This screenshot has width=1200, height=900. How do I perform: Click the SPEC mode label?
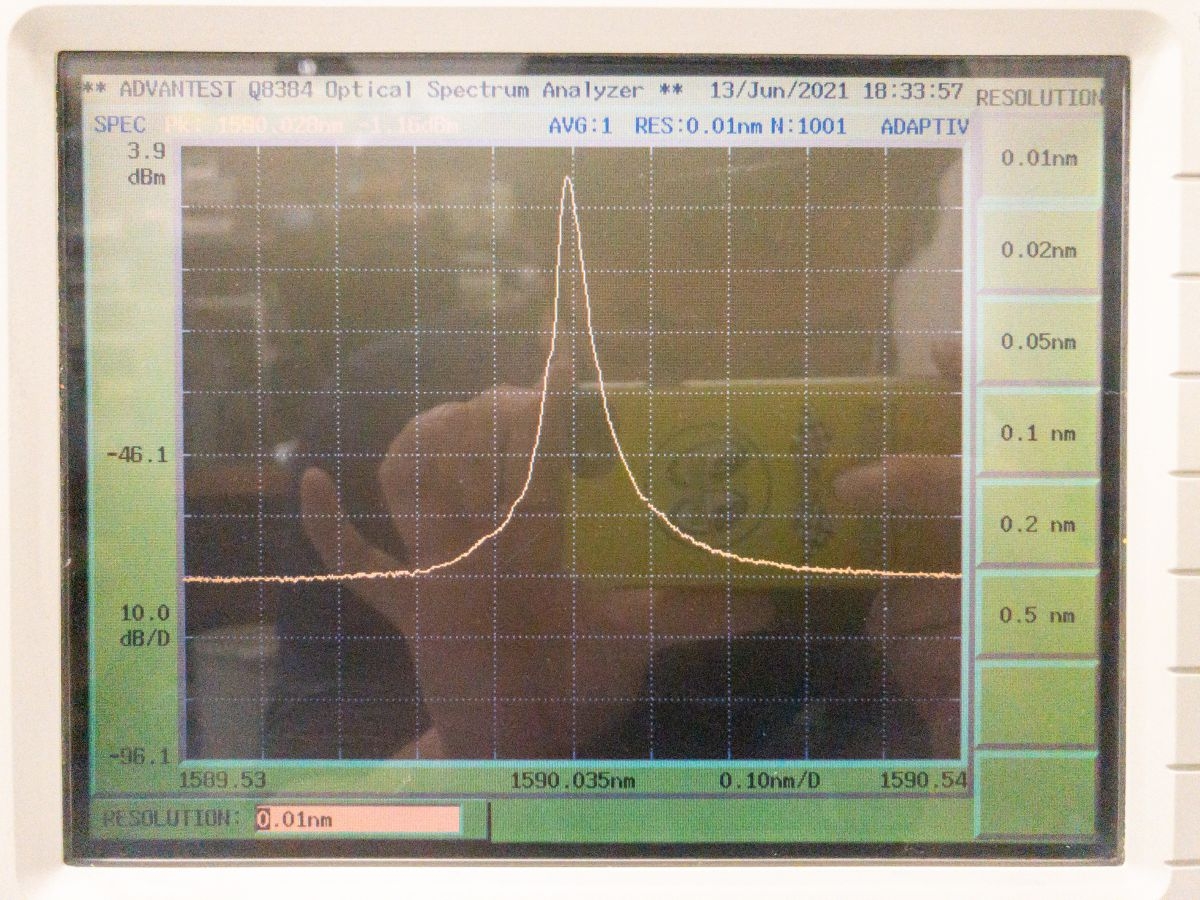[120, 126]
